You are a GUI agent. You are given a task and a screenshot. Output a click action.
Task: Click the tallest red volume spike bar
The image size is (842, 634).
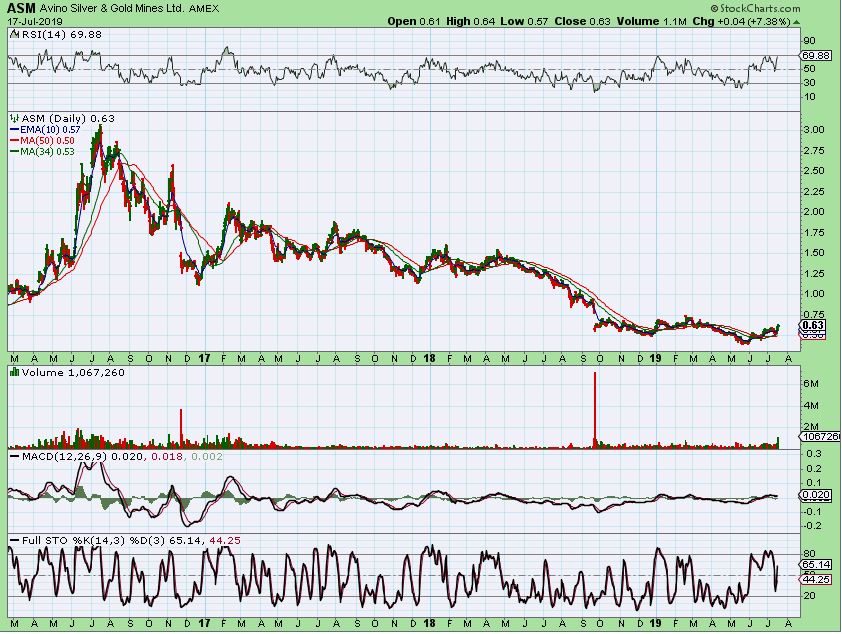[594, 410]
